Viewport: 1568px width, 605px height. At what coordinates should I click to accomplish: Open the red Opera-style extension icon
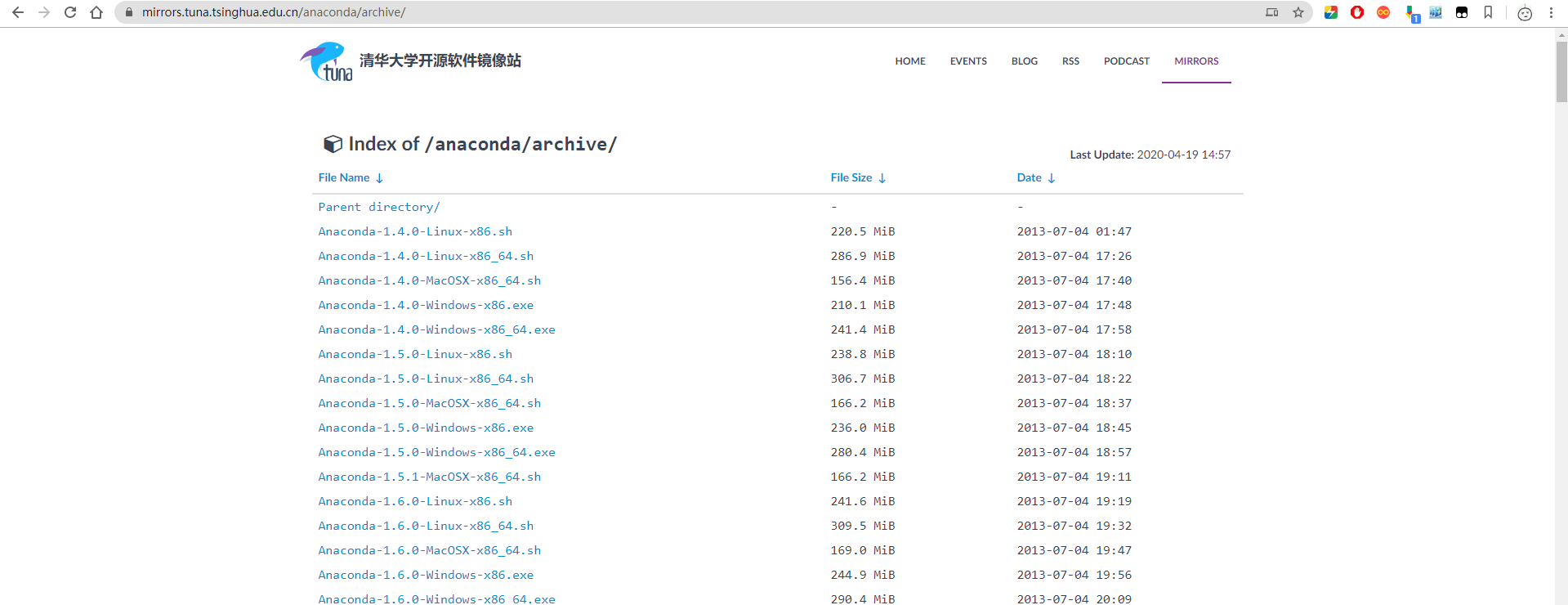pos(1357,12)
